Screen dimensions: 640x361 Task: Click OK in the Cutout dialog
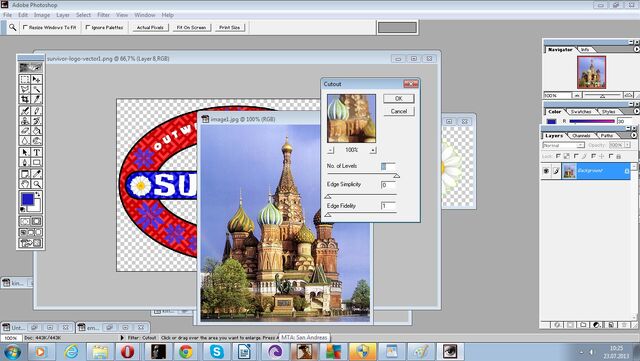pos(399,98)
